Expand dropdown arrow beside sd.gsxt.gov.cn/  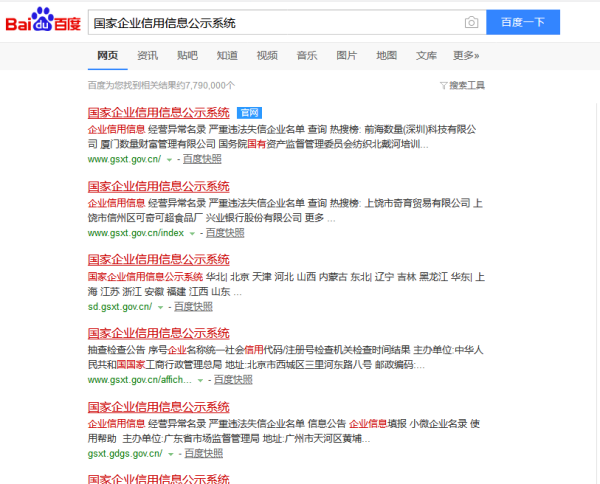tap(161, 307)
